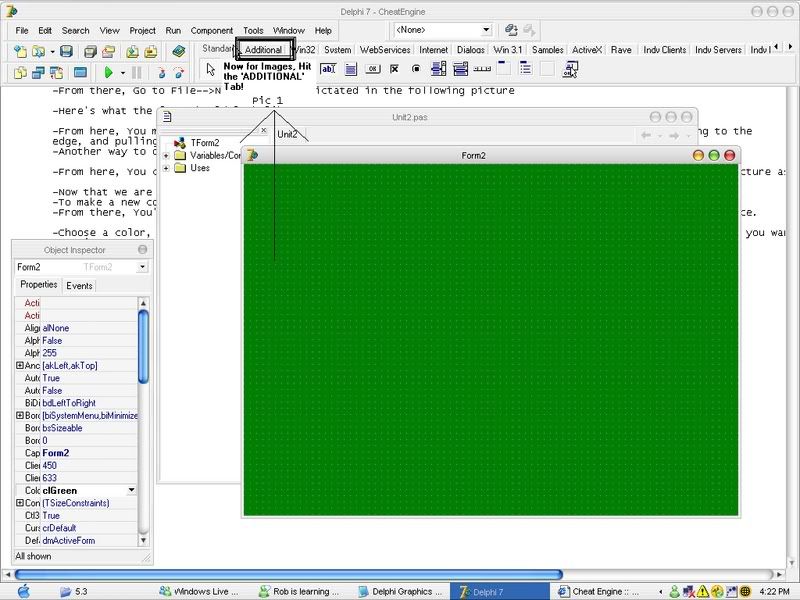Click the Help contents book icon
The image size is (800, 600).
179,51
